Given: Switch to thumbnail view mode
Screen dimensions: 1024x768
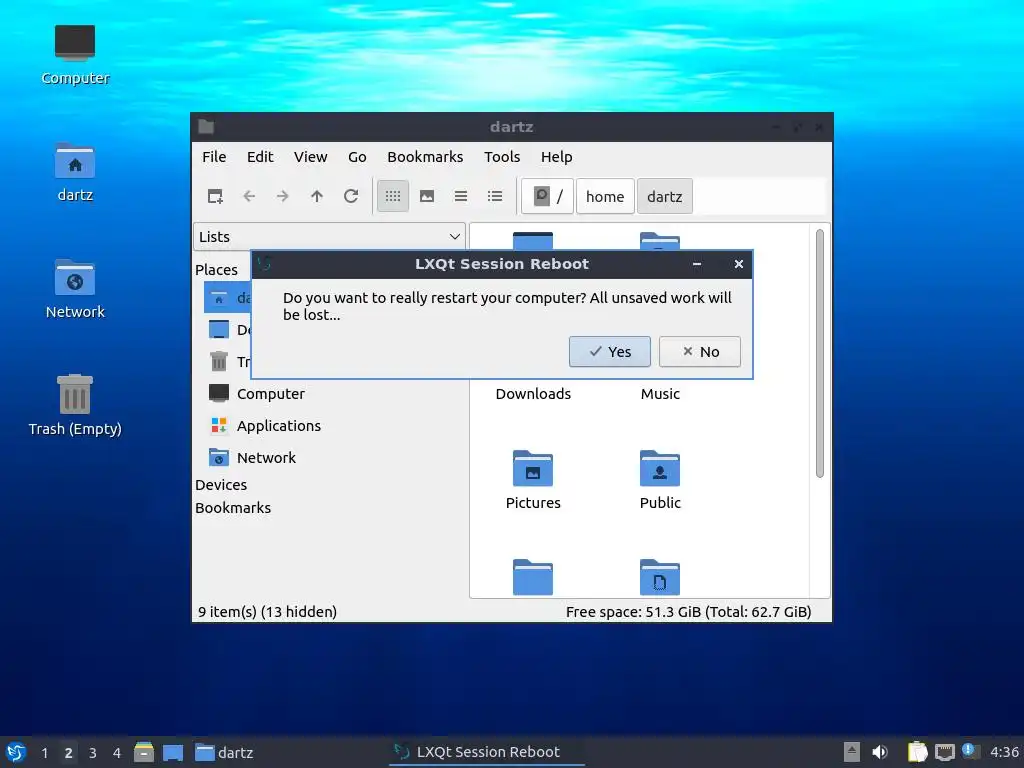Looking at the screenshot, I should tap(426, 196).
